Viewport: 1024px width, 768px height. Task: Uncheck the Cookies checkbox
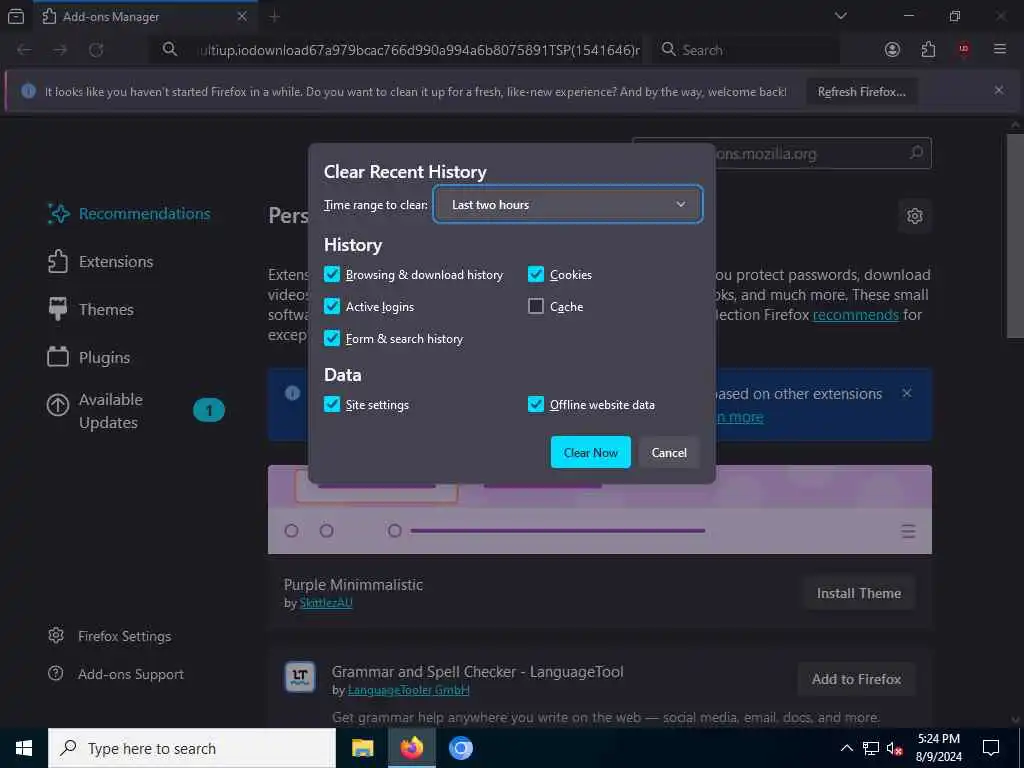[536, 274]
